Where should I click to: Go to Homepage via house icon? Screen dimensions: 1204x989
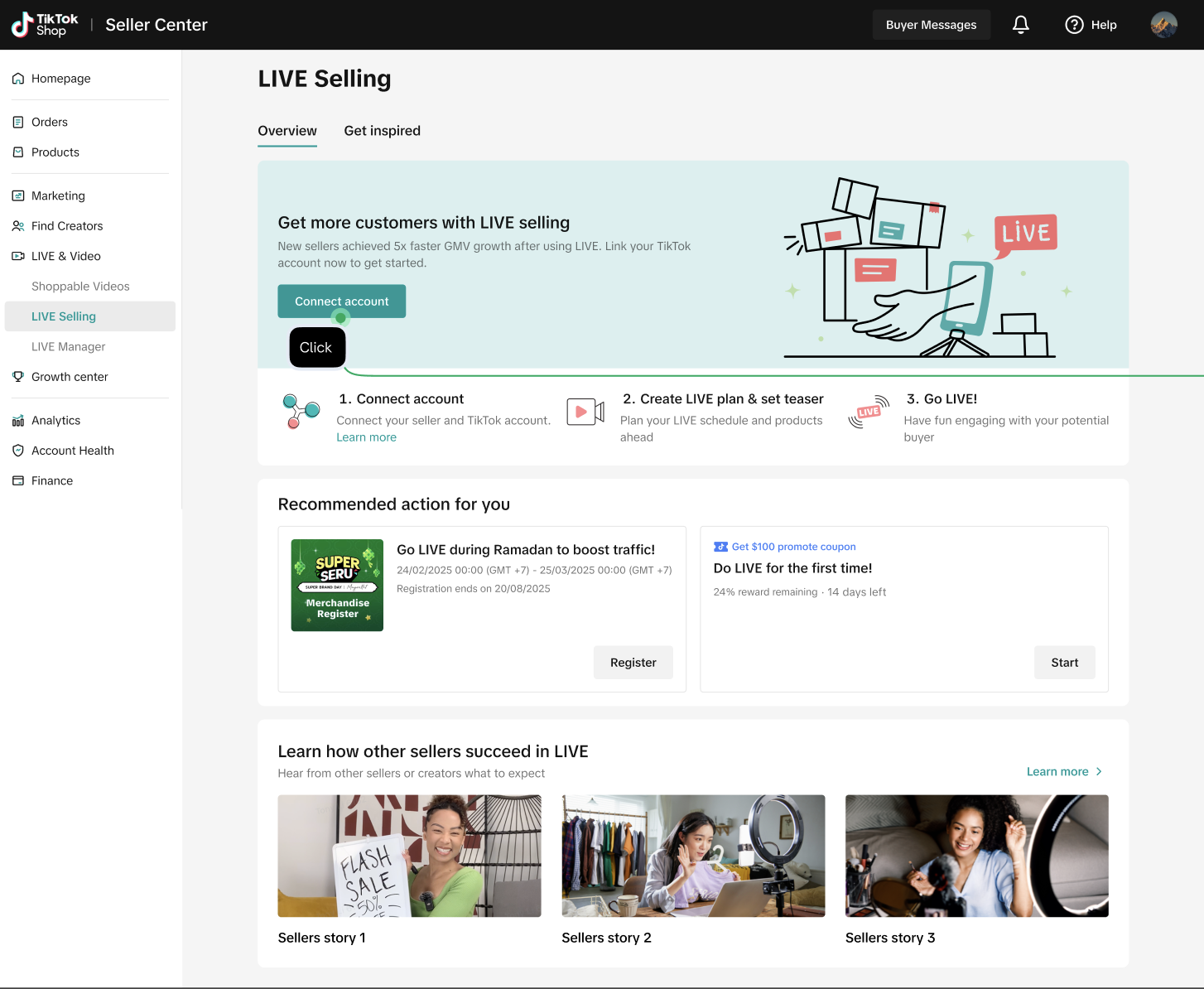(x=18, y=79)
